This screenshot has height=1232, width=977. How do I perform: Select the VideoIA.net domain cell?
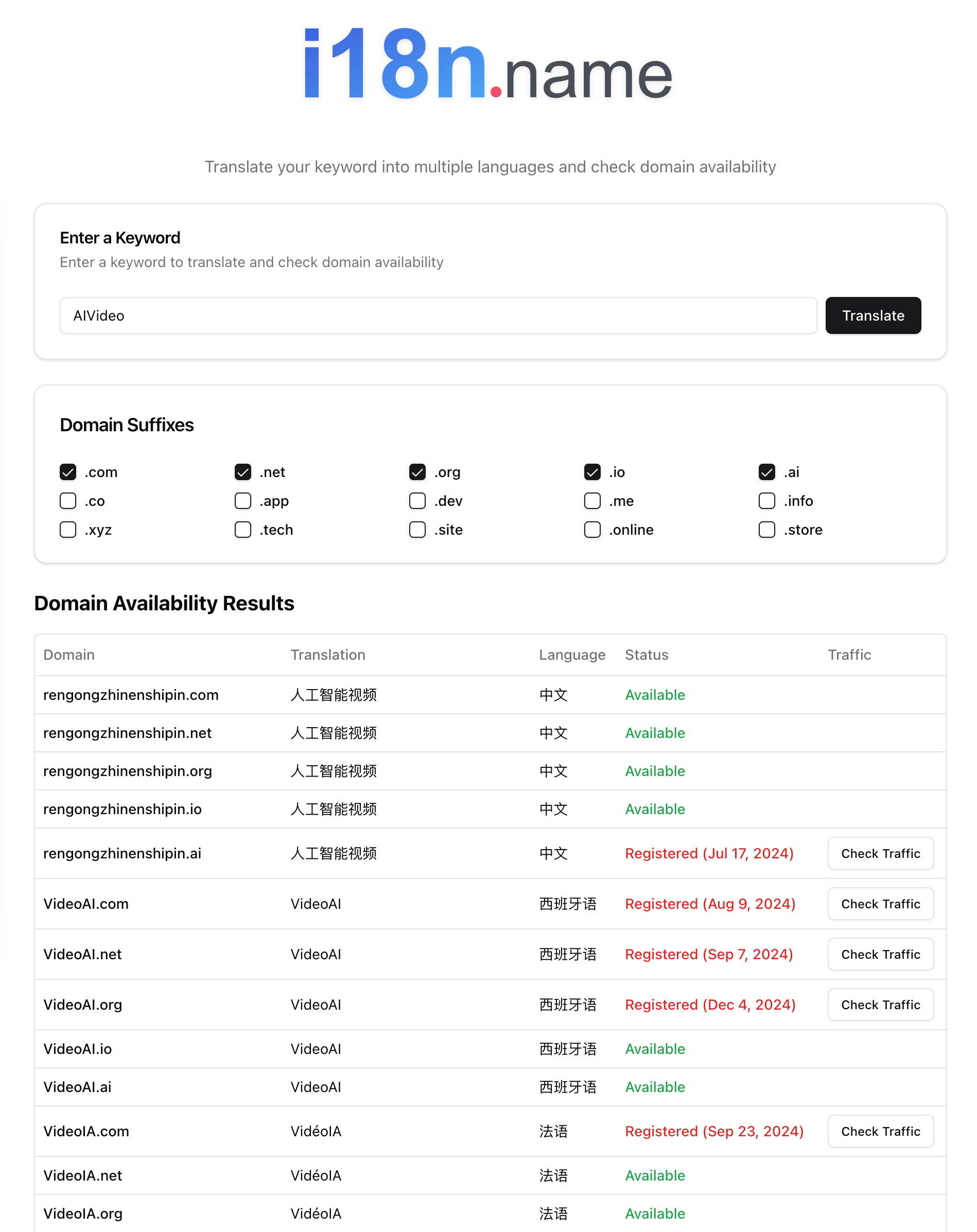83,1175
